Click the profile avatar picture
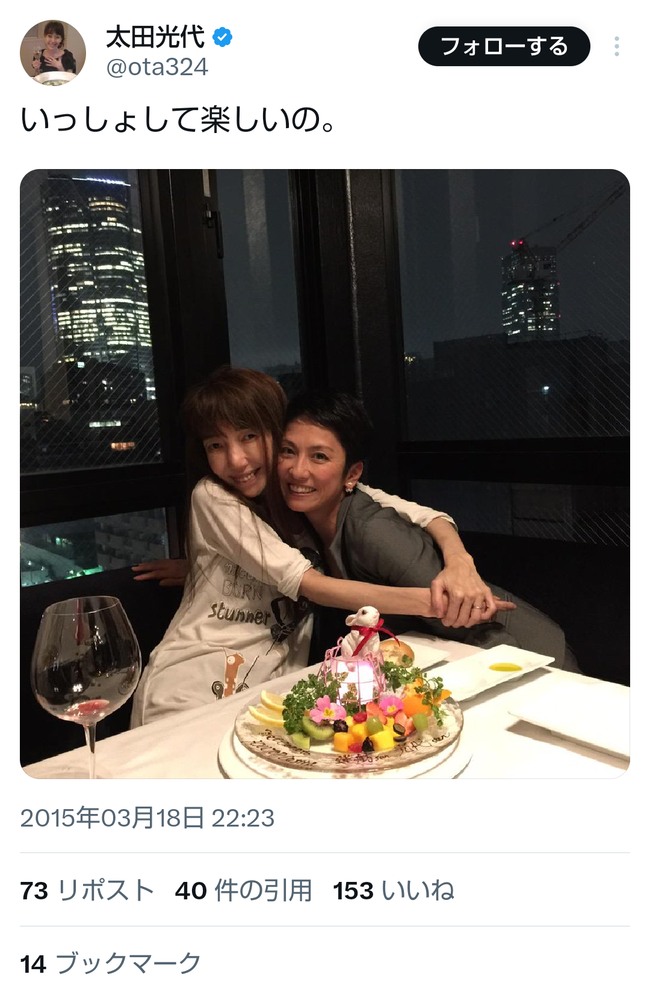650x992 pixels. (53, 53)
